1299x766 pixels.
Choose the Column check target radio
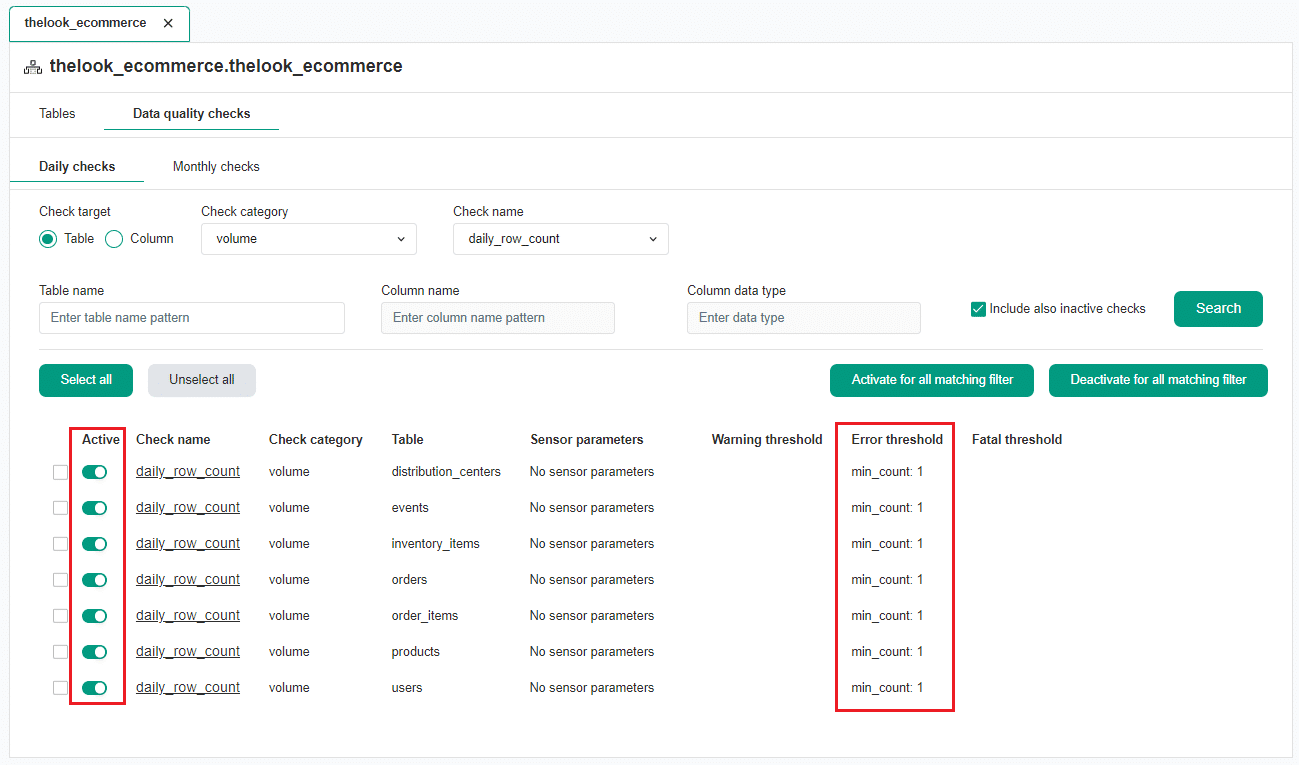click(114, 239)
